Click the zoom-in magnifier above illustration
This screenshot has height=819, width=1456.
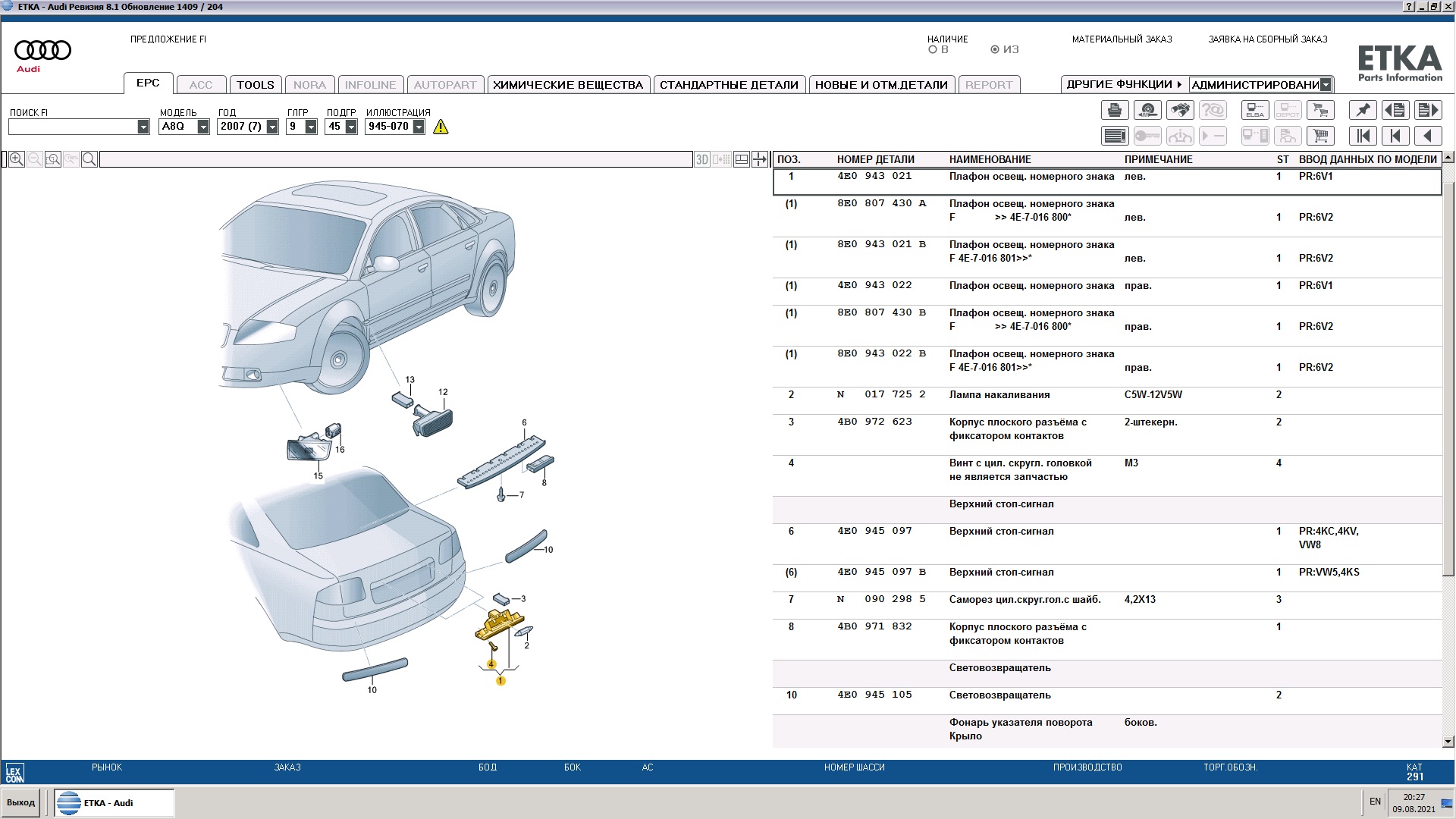coord(17,159)
